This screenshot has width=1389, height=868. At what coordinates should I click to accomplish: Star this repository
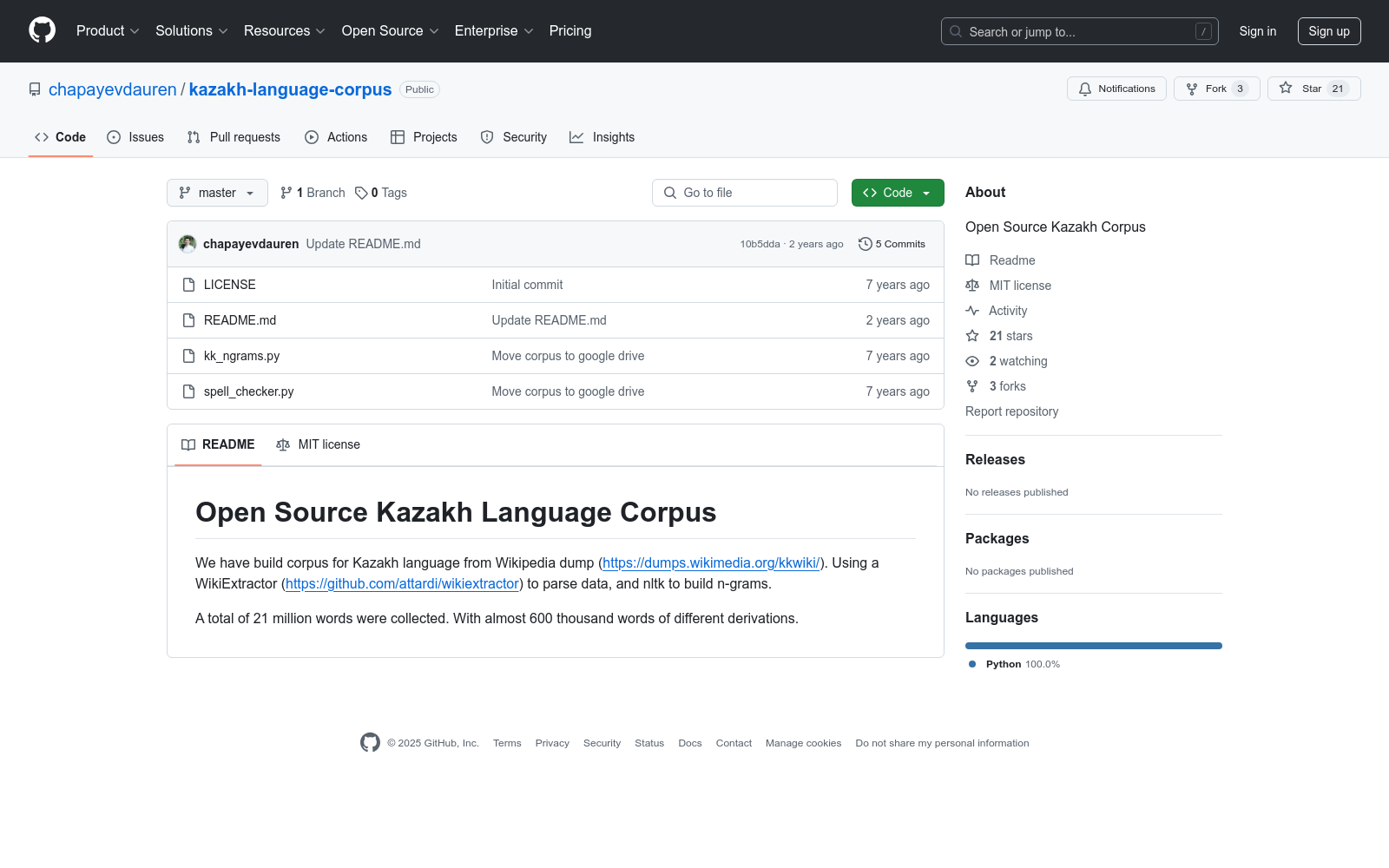1314,89
